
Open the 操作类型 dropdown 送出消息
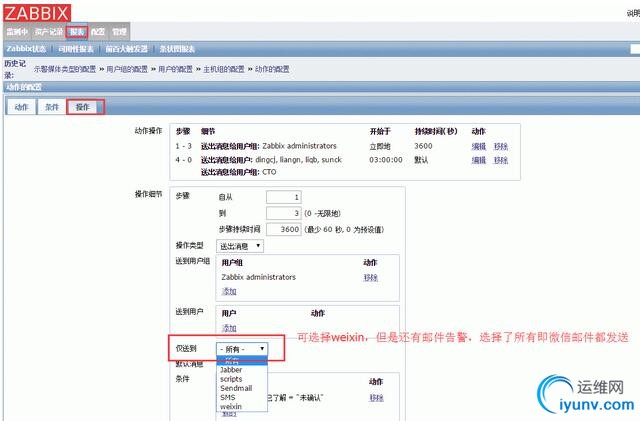(240, 246)
